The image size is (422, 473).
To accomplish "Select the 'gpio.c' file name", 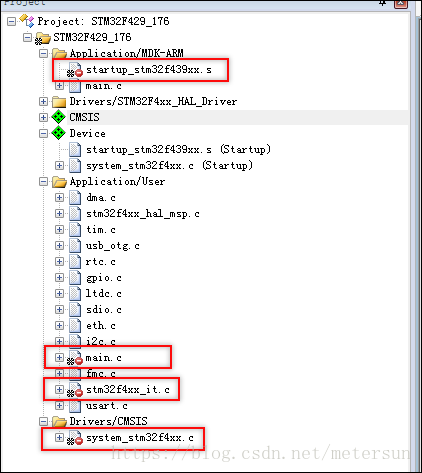I will coord(104,278).
